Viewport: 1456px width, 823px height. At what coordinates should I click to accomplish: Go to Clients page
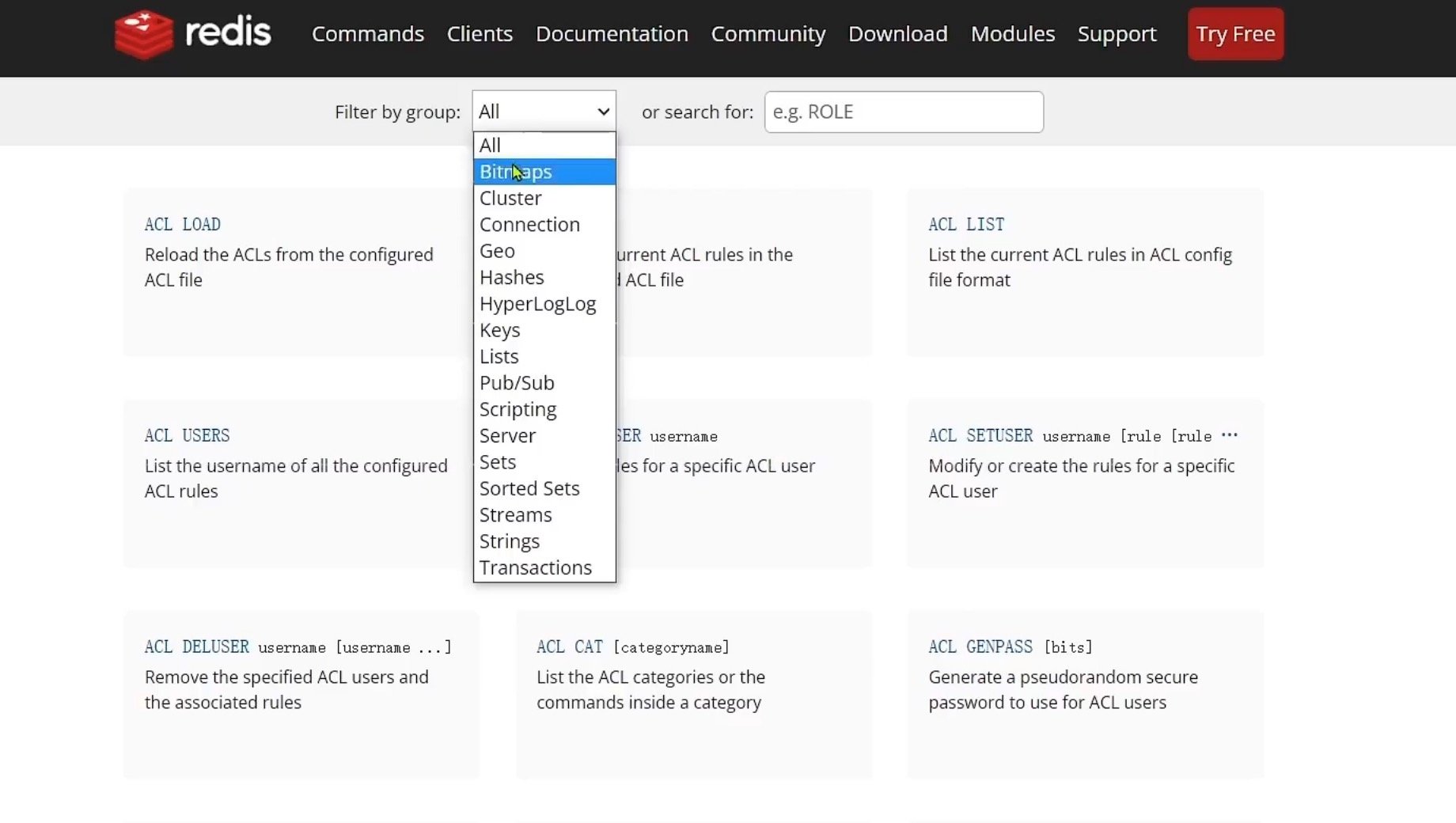point(480,34)
